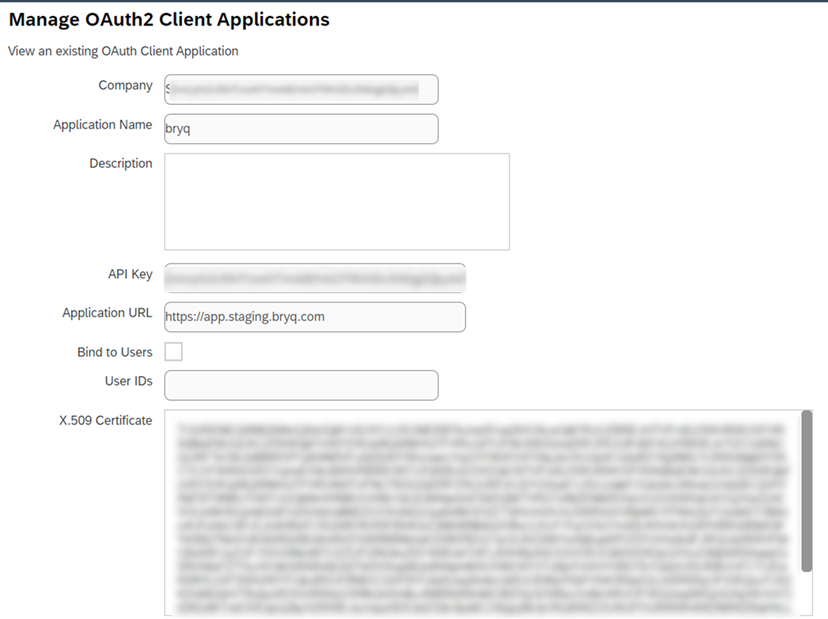This screenshot has width=828, height=619.
Task: Click the empty User IDs field
Action: tap(300, 385)
